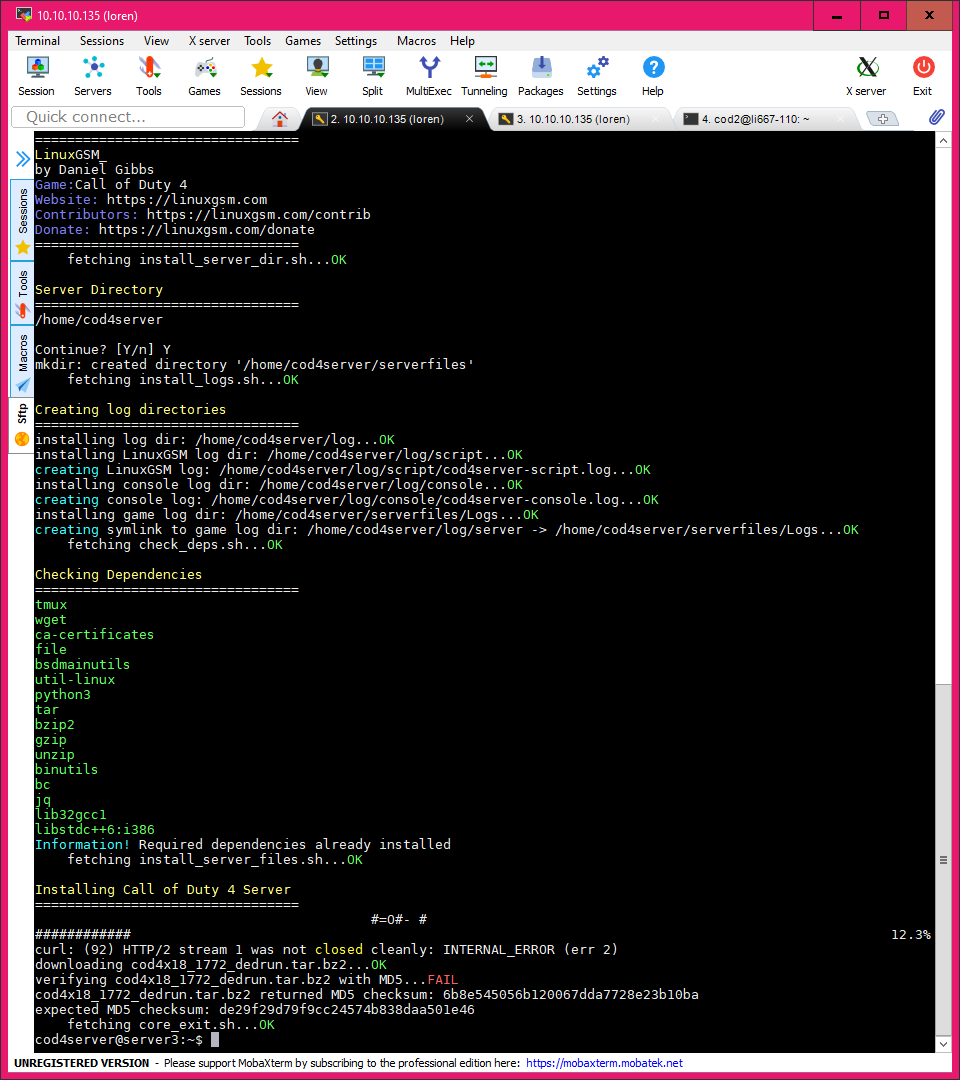Open the Macros menu

(416, 41)
